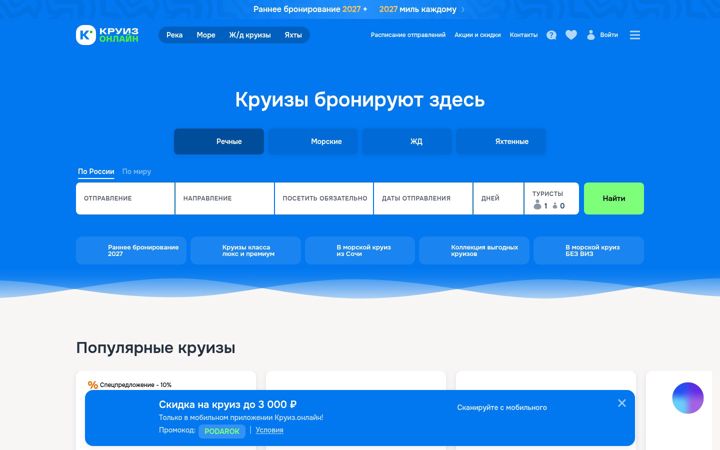Viewport: 720px width, 450px height.
Task: Open Акции и скидки link
Action: [478, 35]
